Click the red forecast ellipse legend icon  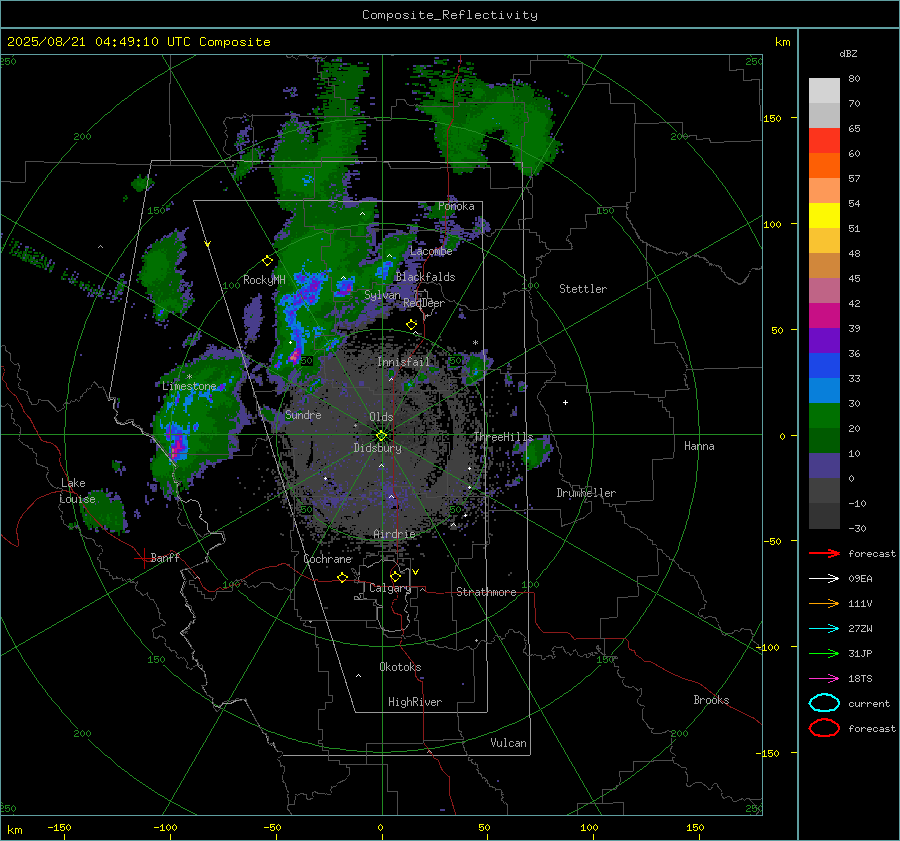824,728
